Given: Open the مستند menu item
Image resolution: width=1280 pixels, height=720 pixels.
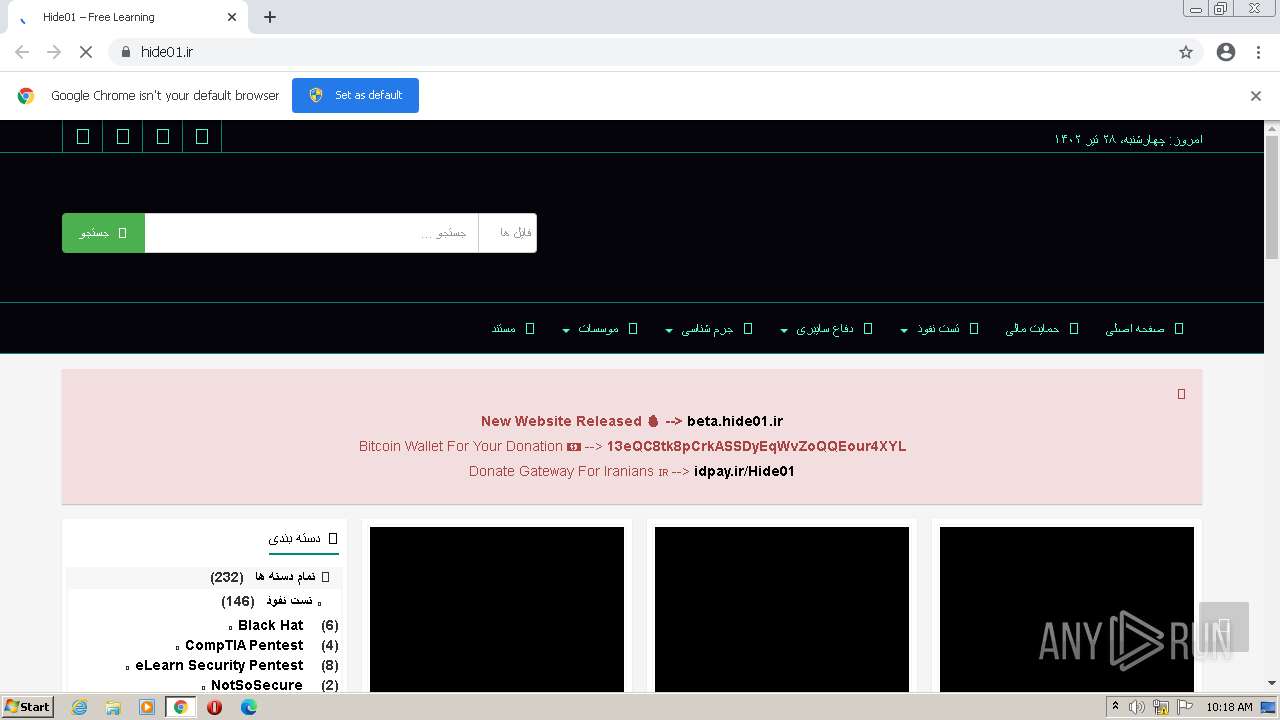Looking at the screenshot, I should coord(513,329).
